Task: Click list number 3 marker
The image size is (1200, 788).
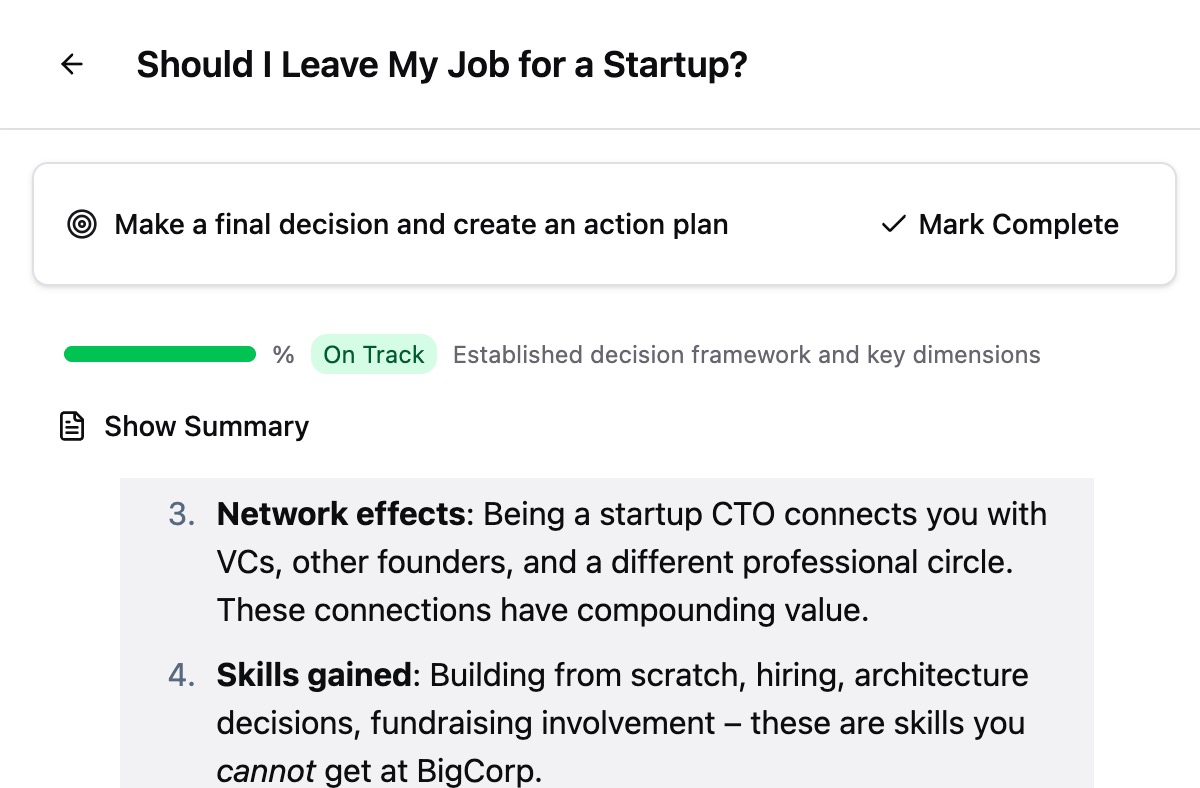Action: point(181,514)
